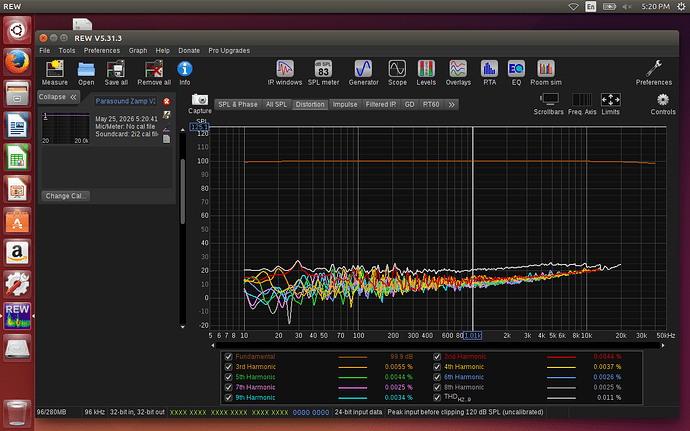Open the Graph menu
This screenshot has width=690, height=431.
pos(138,51)
